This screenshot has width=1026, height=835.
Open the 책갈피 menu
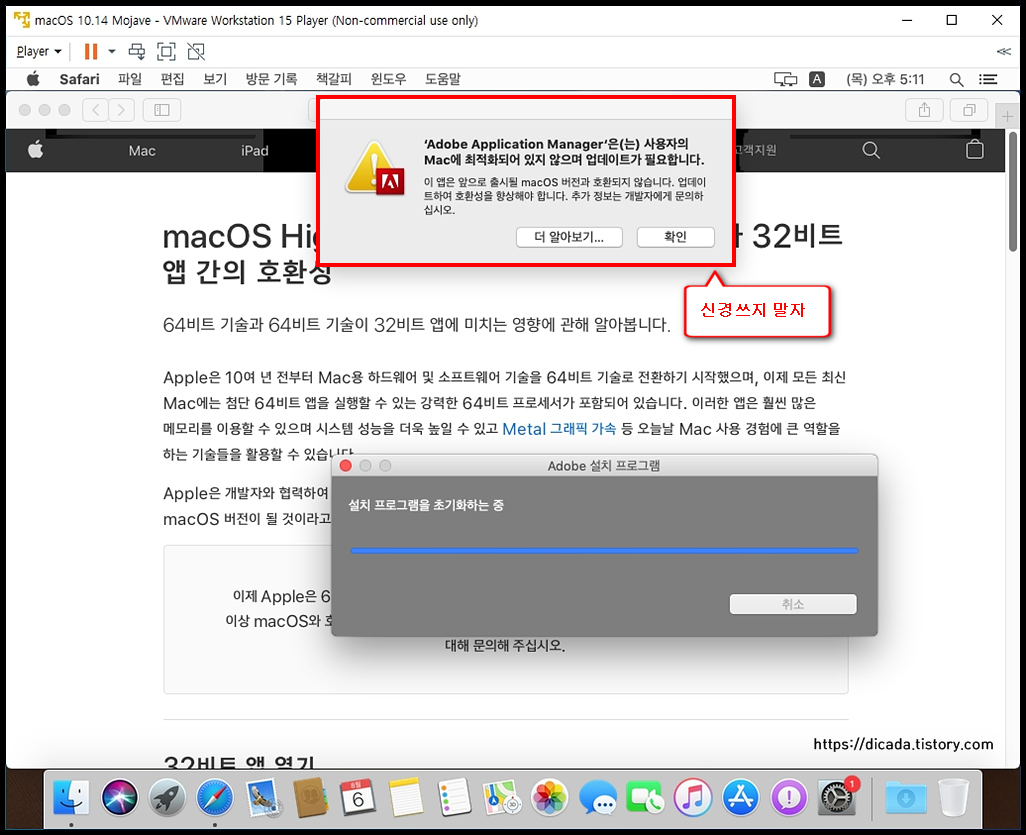334,79
